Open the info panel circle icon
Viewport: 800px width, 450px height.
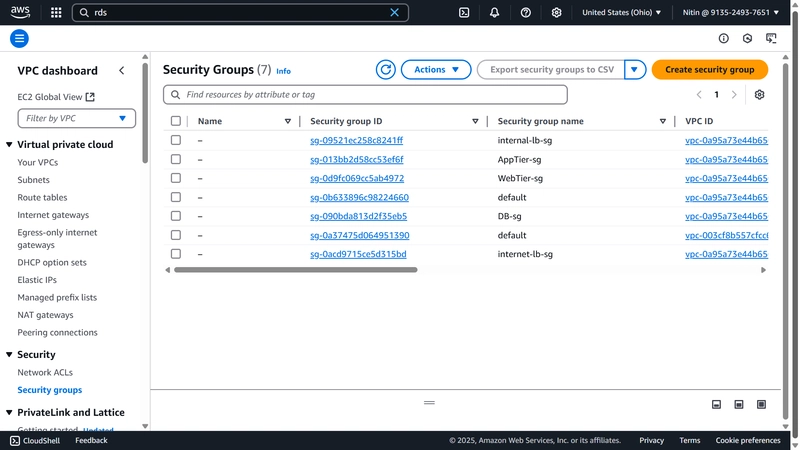coord(723,38)
